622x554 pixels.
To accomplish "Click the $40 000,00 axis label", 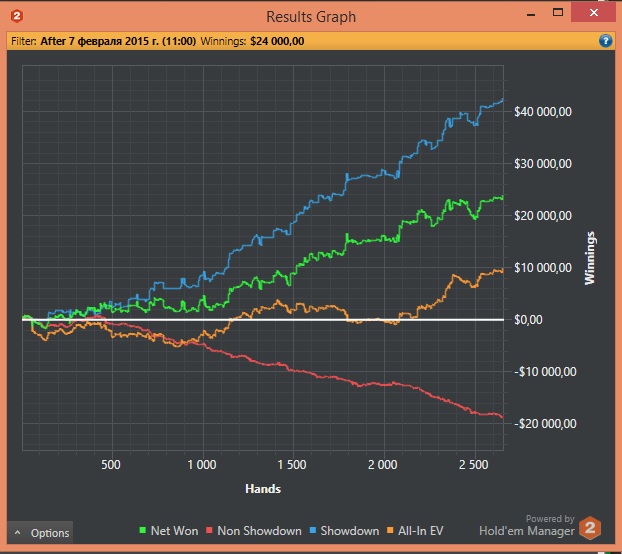I will coord(543,112).
